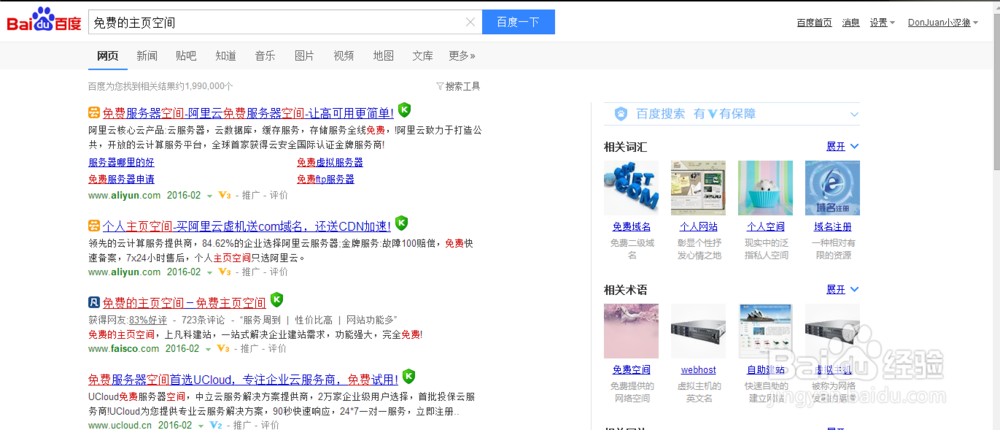Image resolution: width=1000 pixels, height=430 pixels.
Task: Expand the 相关词汇 section with 展开
Action: point(842,147)
